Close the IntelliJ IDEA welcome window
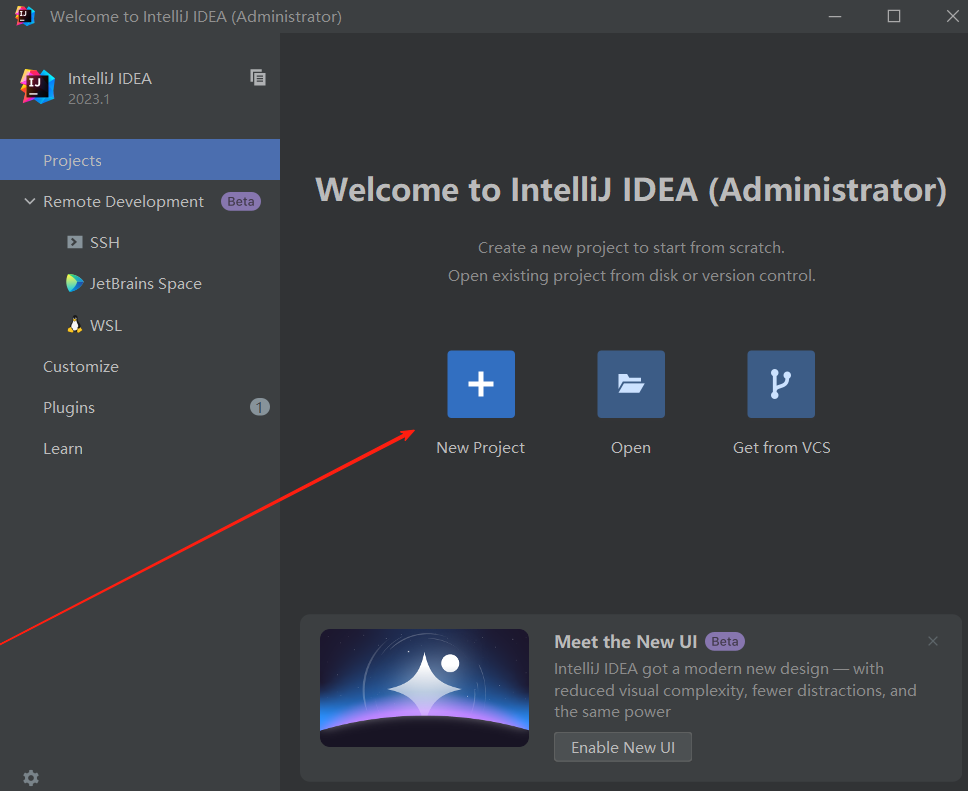 953,16
